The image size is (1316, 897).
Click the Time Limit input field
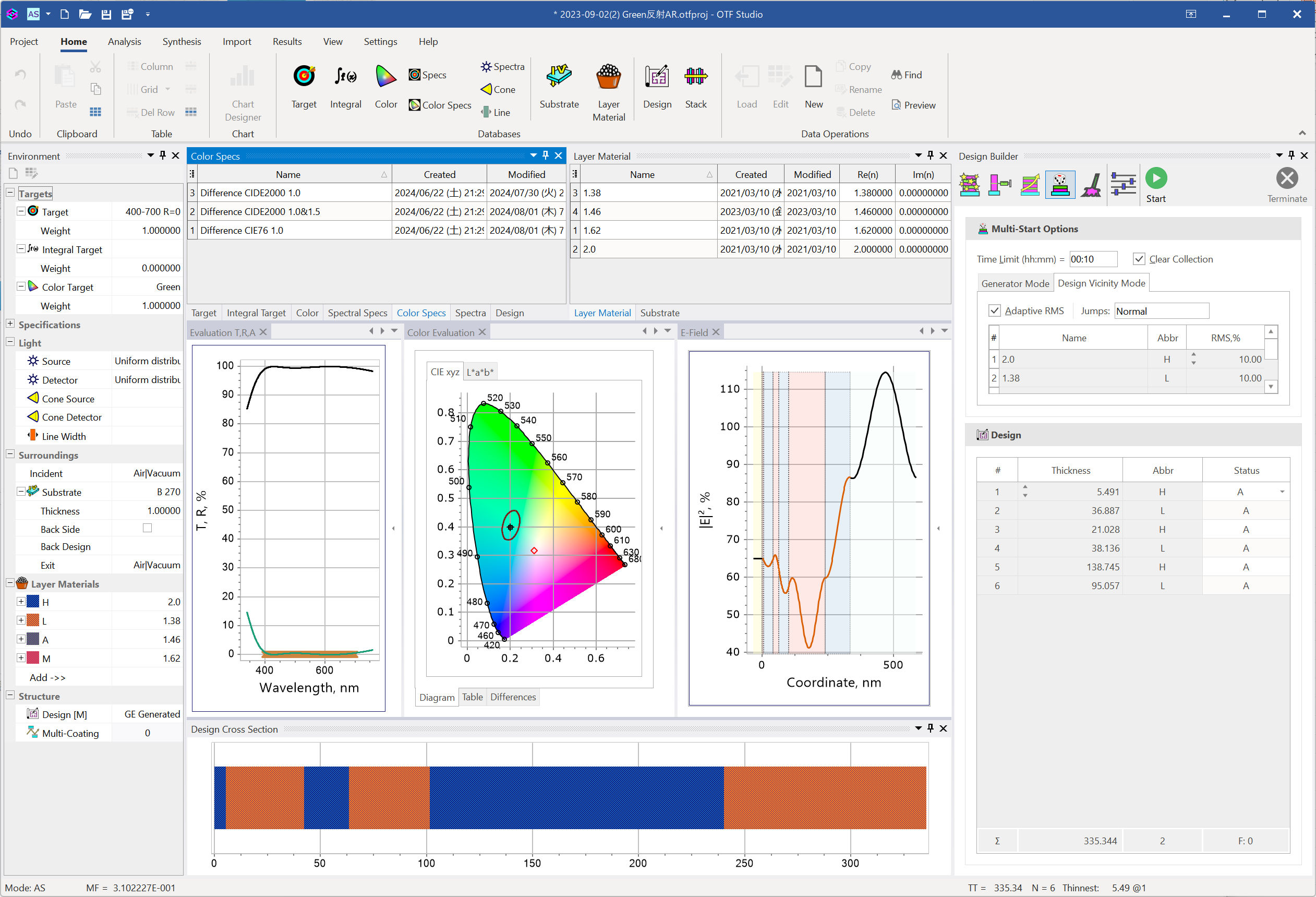point(1092,259)
